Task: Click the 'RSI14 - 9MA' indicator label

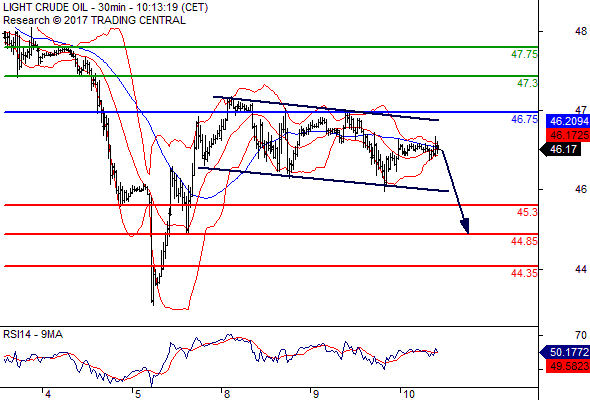Action: [x=33, y=334]
